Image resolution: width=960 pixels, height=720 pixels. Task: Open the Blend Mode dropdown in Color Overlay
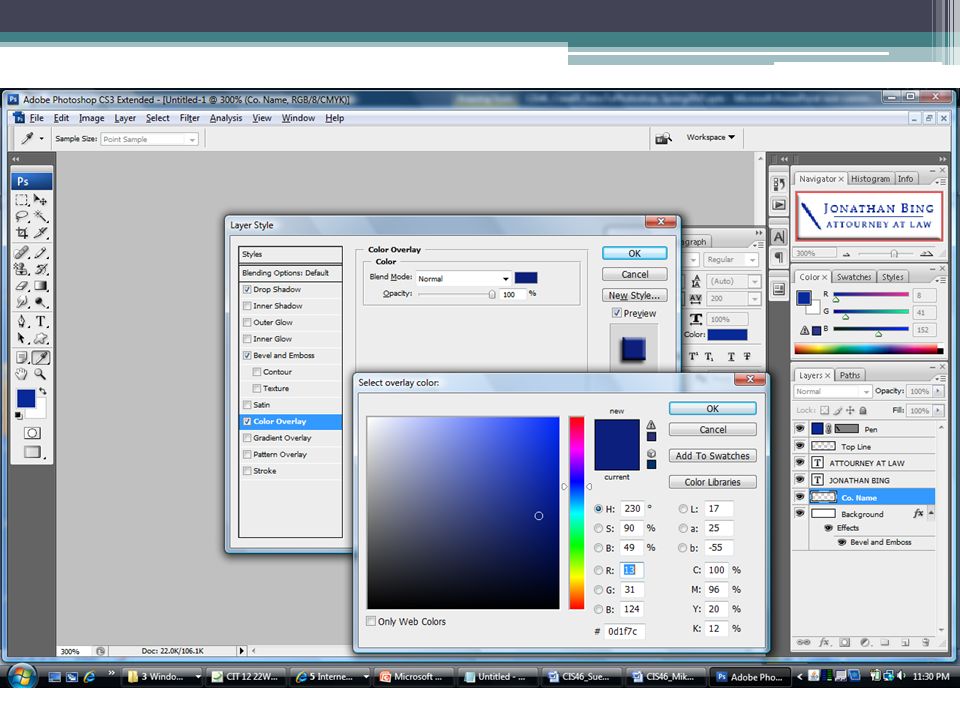pos(463,279)
